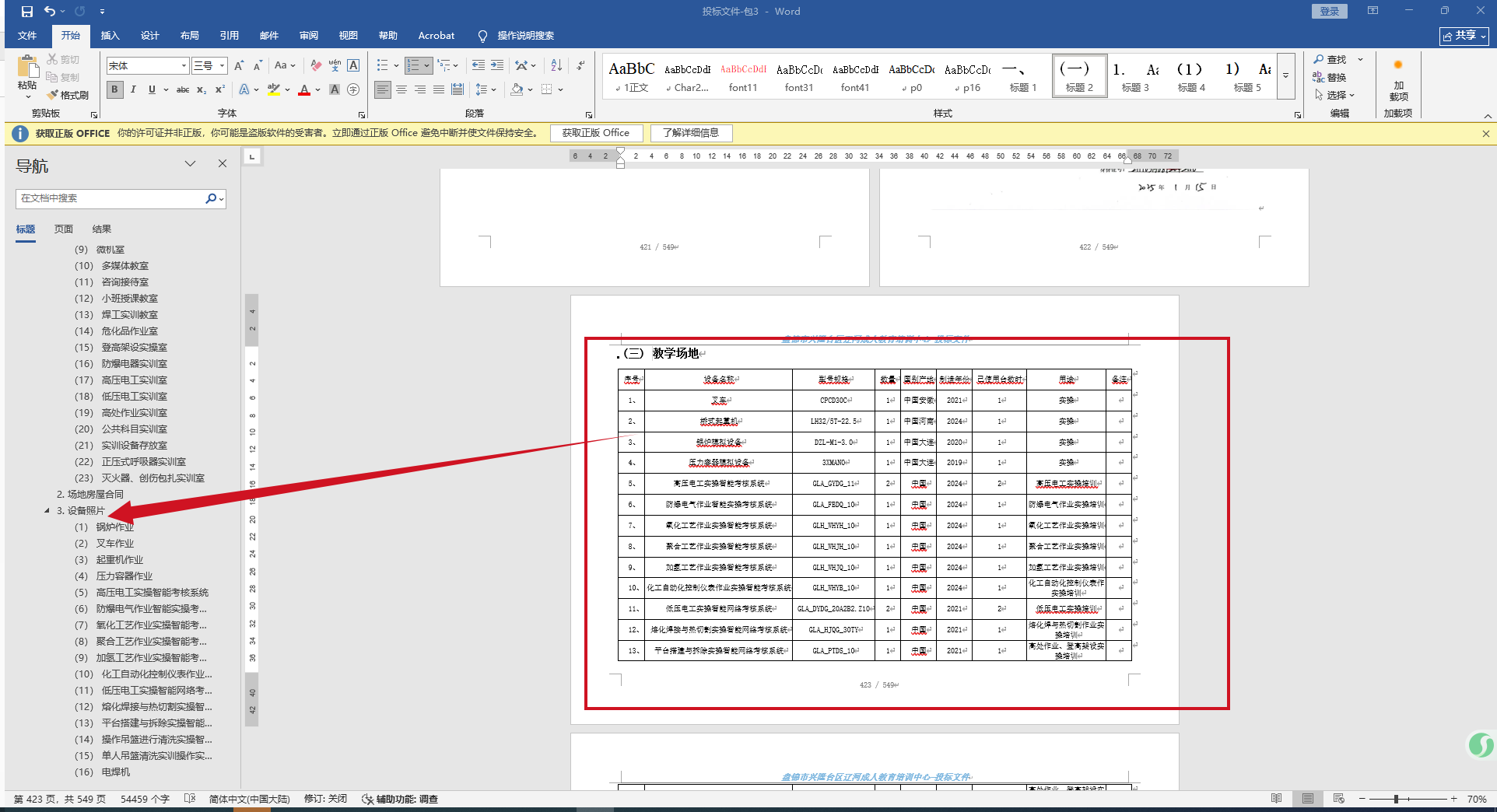The width and height of the screenshot is (1497, 812).
Task: Switch to the 布局 layout tab
Action: tap(190, 36)
